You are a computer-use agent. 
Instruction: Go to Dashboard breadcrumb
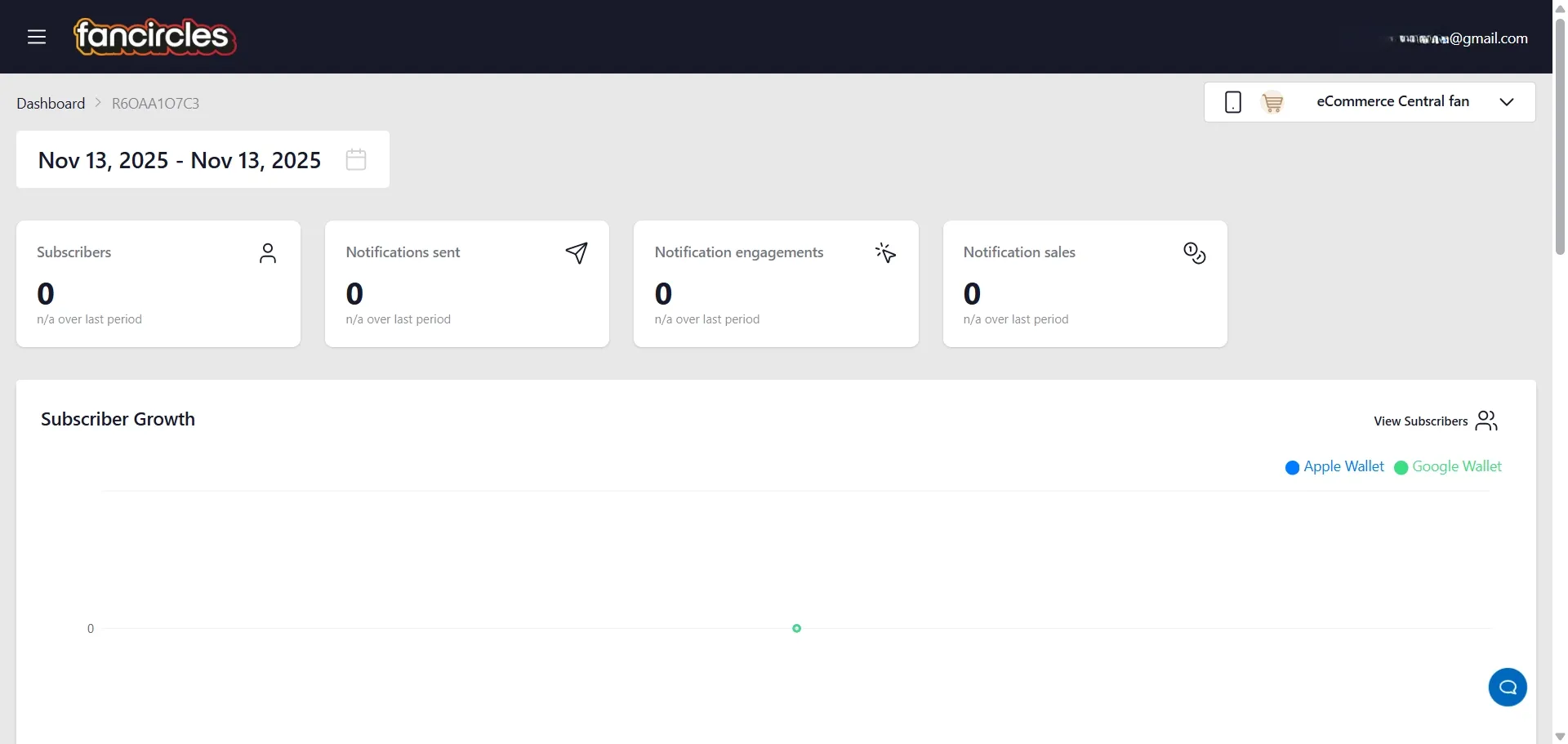click(51, 104)
